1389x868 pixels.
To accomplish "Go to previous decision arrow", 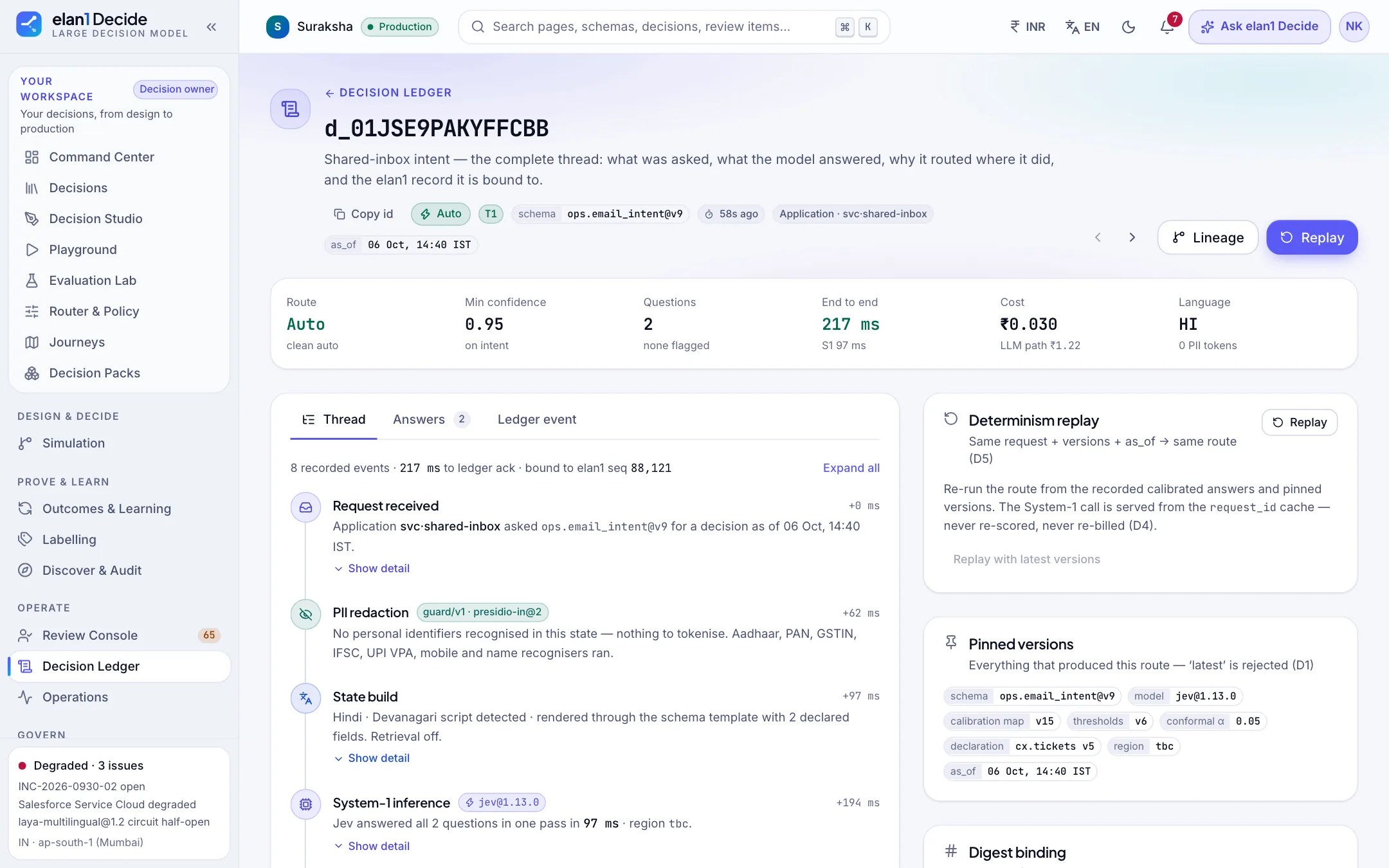I will 1098,238.
